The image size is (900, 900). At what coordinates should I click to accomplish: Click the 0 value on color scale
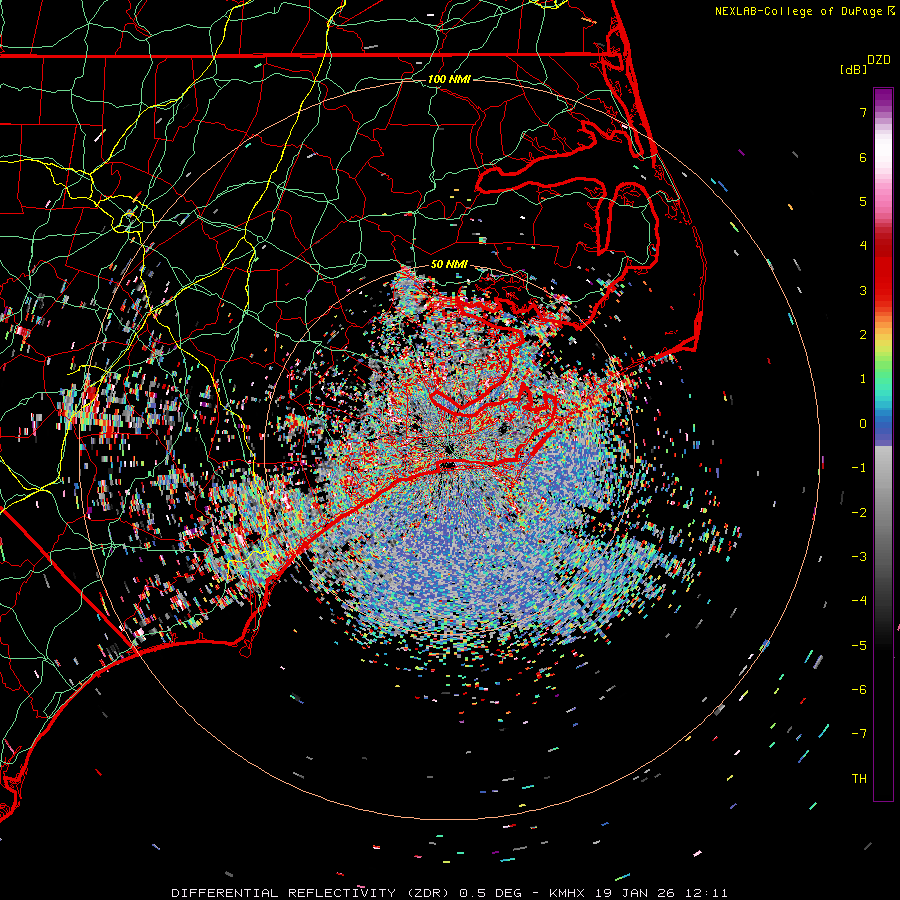pos(863,424)
